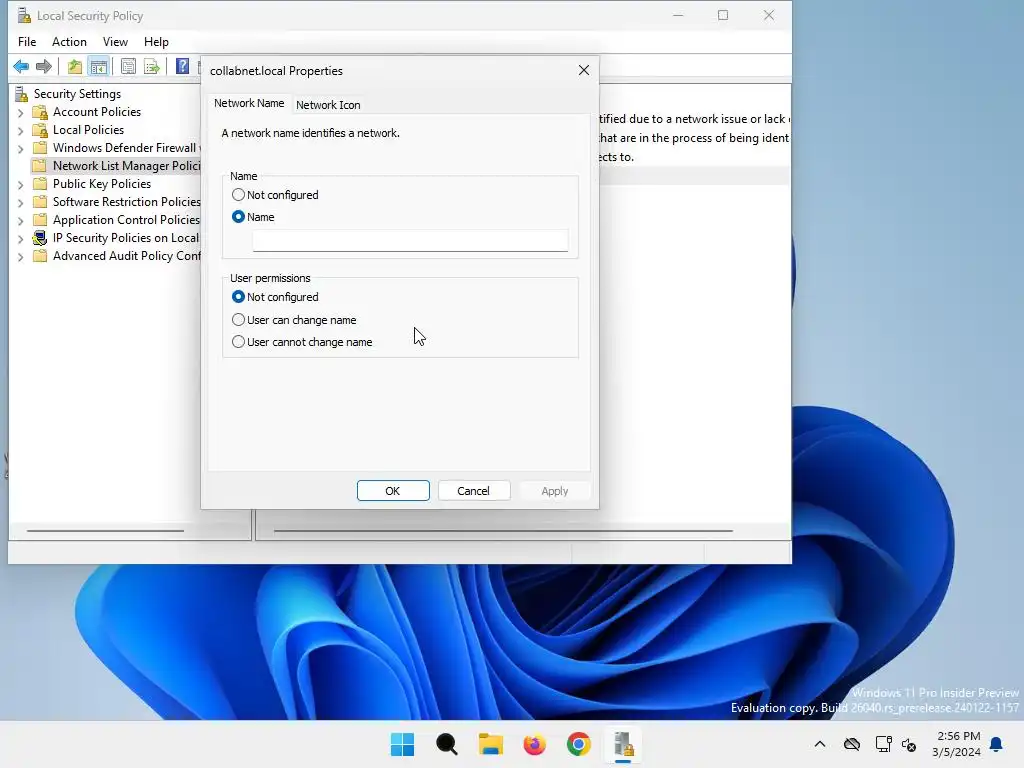Open the File menu
Screen dimensions: 1024x768
click(x=27, y=42)
